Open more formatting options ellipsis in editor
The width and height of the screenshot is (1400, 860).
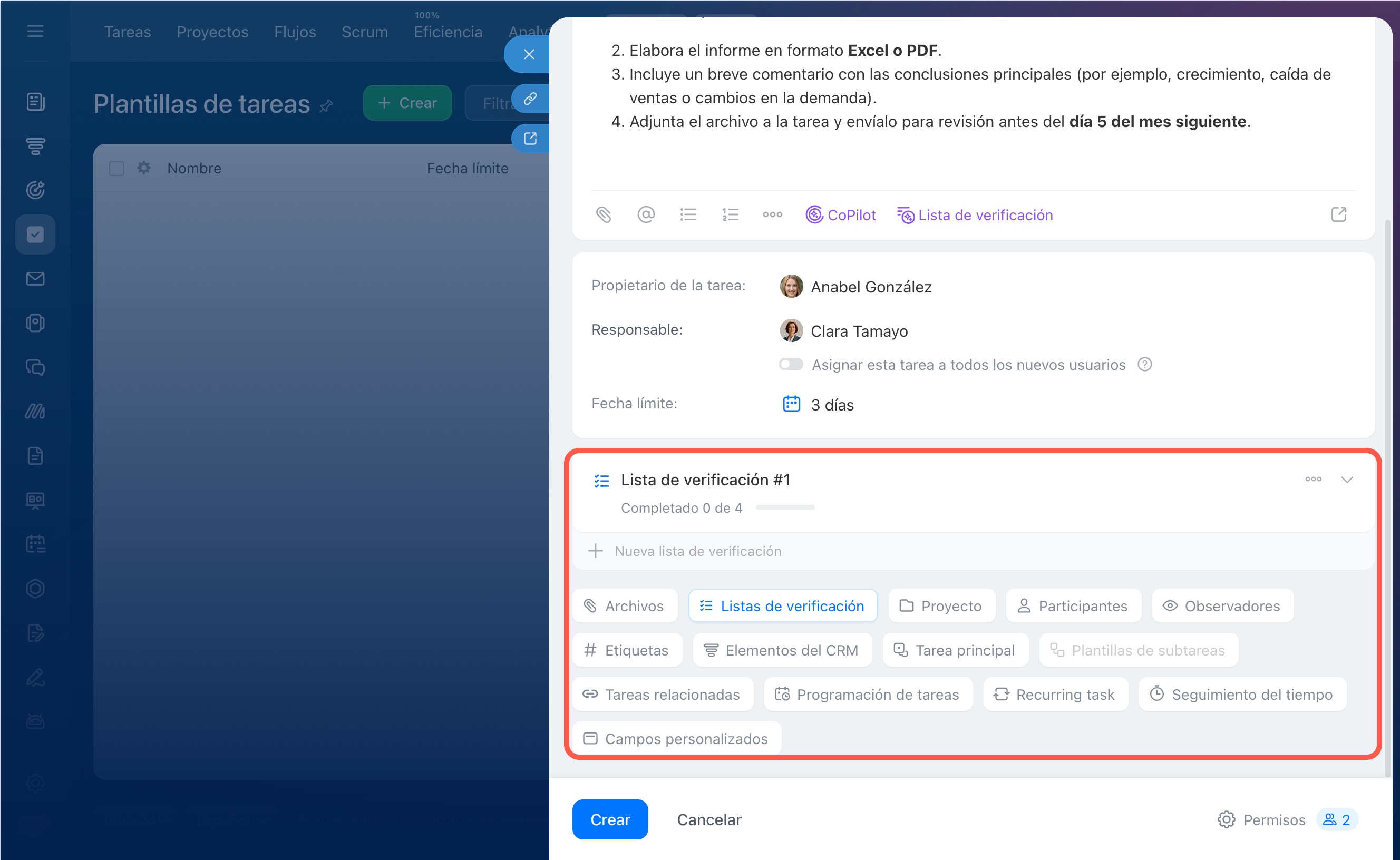point(772,215)
